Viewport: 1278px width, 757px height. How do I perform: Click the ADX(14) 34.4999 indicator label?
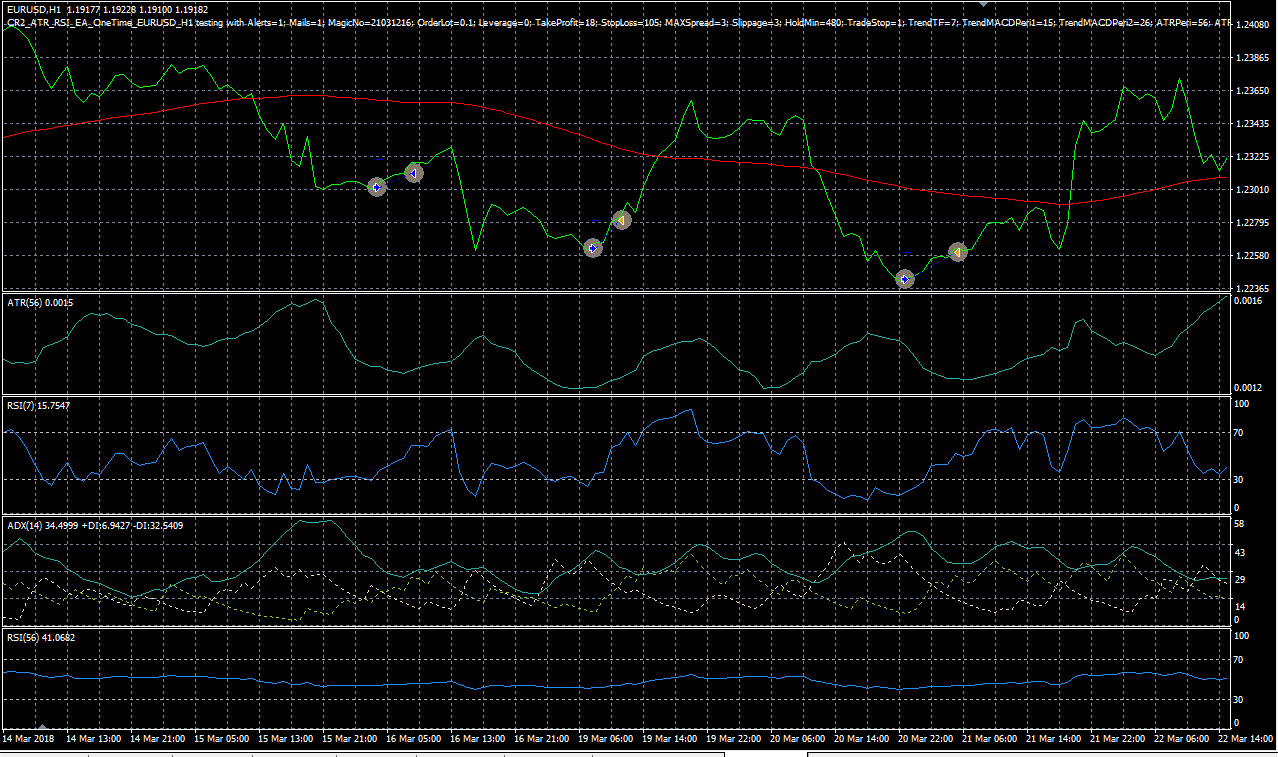pos(94,524)
